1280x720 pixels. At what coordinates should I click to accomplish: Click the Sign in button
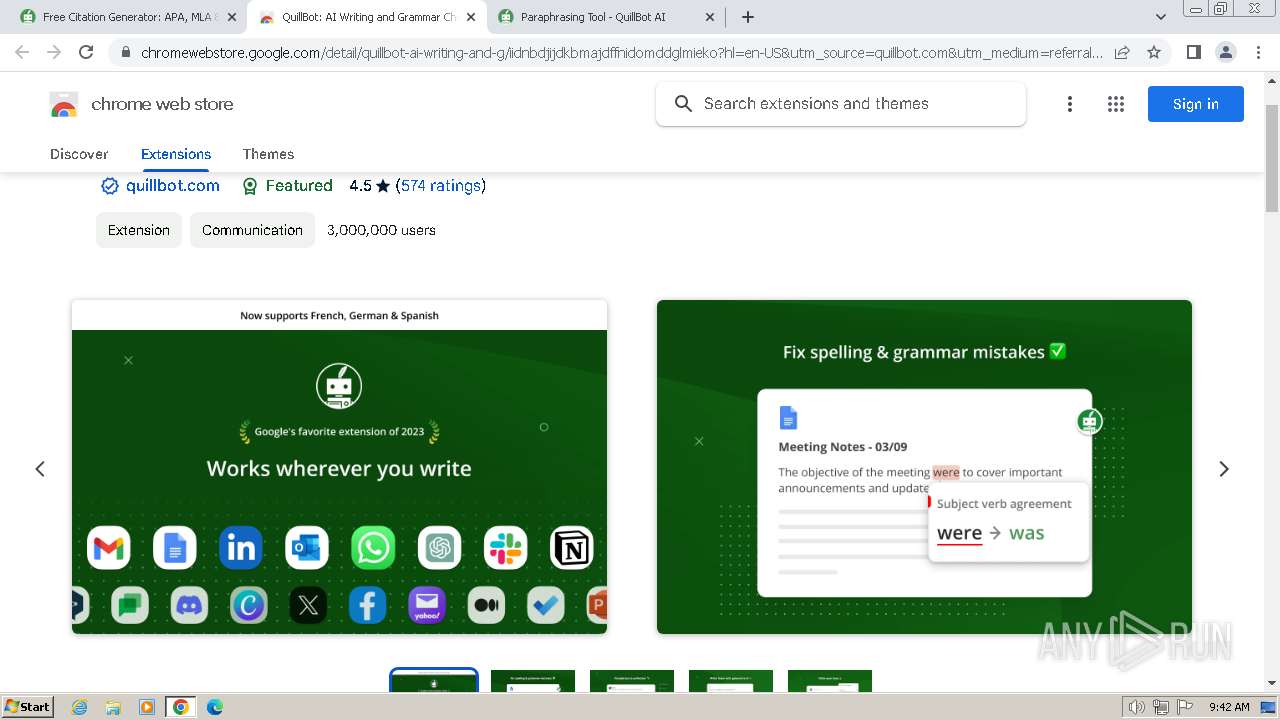click(x=1196, y=104)
